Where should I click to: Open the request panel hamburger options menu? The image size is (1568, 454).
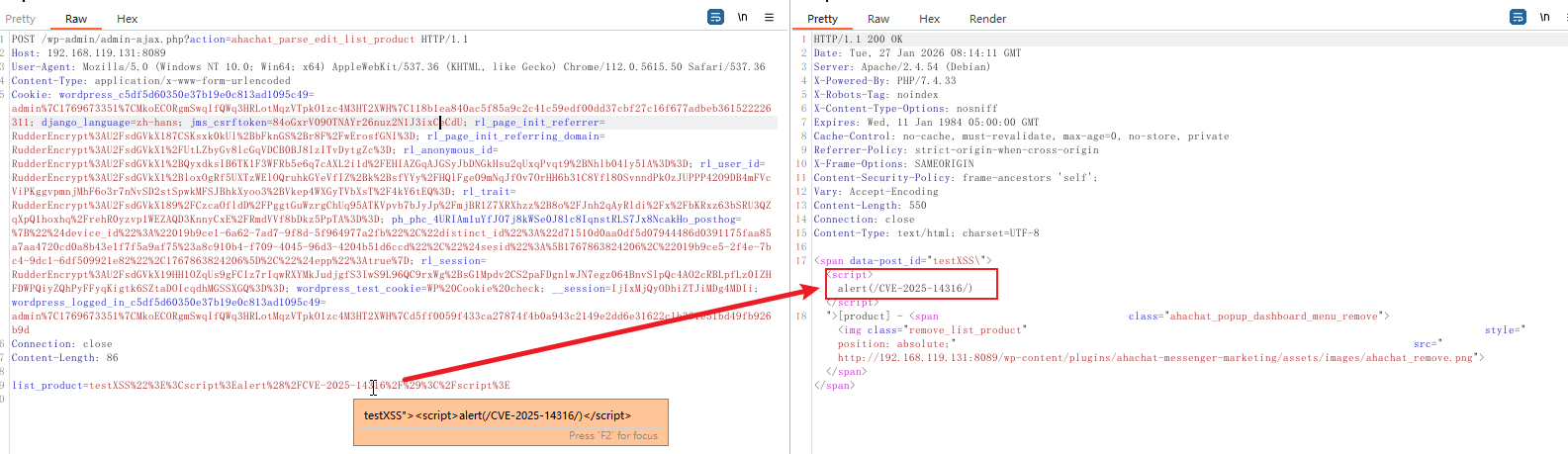click(x=769, y=17)
